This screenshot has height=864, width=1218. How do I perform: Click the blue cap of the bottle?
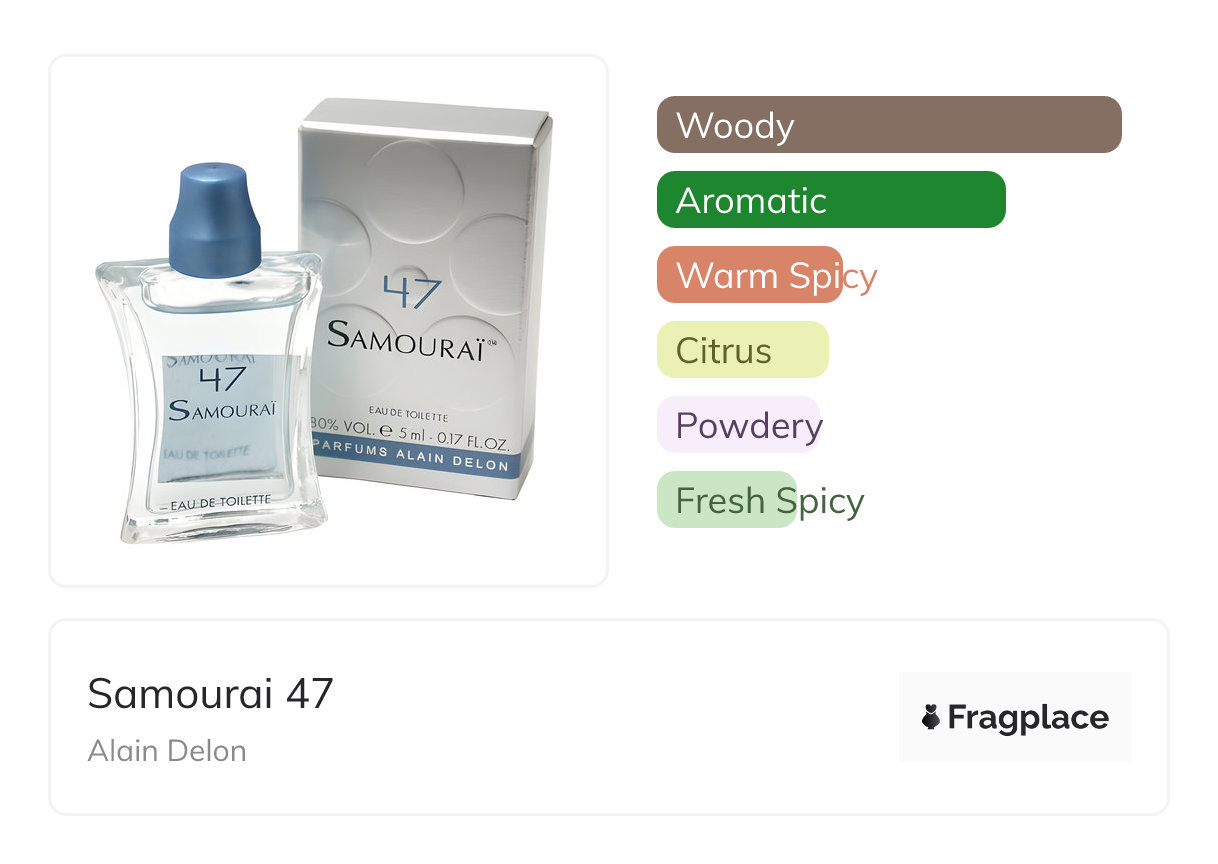pos(214,219)
